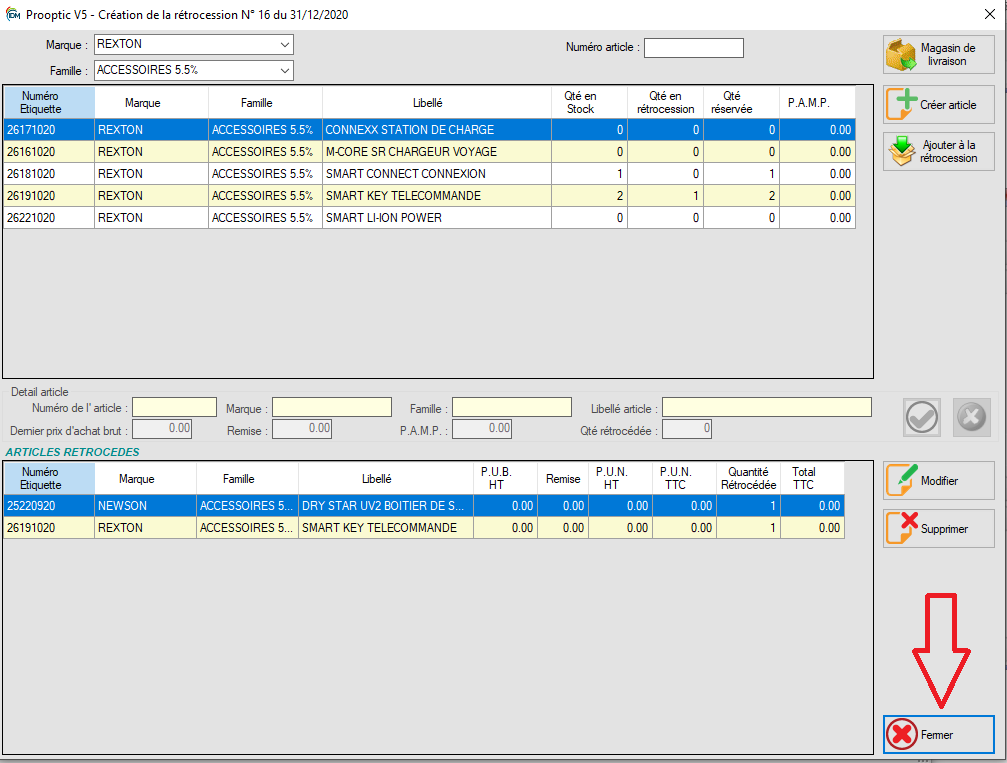Image resolution: width=1007 pixels, height=763 pixels.
Task: Click the grey checkmark validate icon
Action: [x=922, y=417]
